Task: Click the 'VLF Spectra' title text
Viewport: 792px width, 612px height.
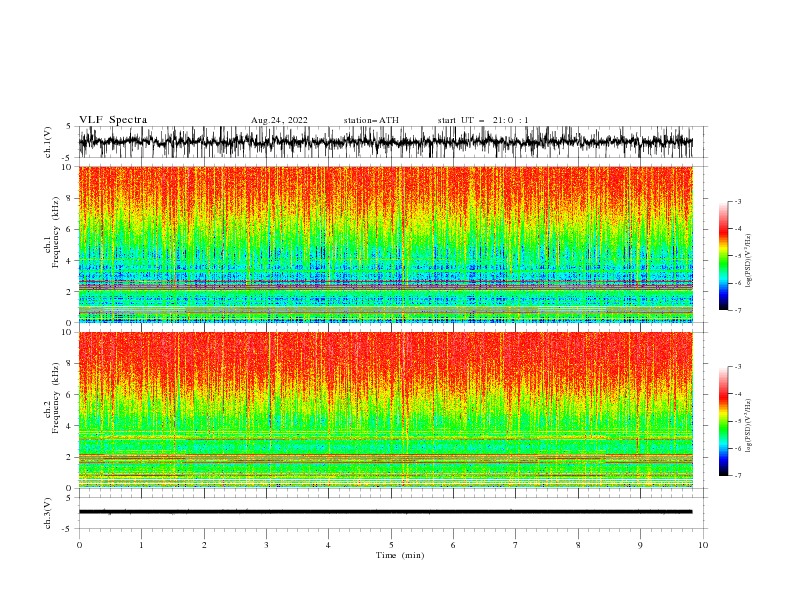Action: (x=113, y=120)
